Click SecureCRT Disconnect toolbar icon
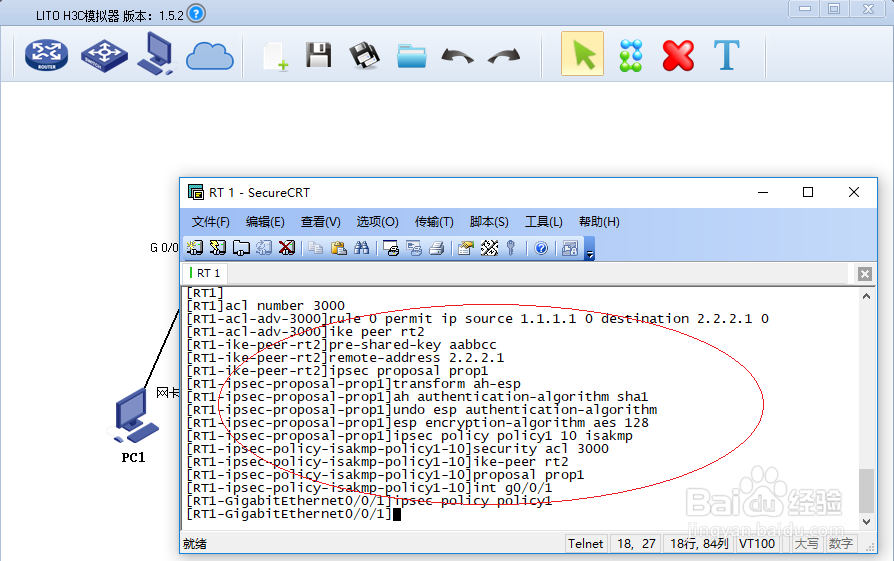Viewport: 894px width, 561px height. (287, 248)
